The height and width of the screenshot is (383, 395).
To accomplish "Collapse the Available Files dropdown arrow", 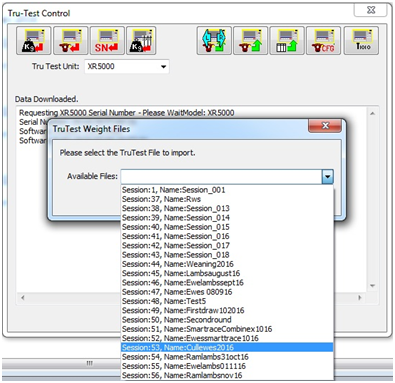I will click(x=328, y=177).
